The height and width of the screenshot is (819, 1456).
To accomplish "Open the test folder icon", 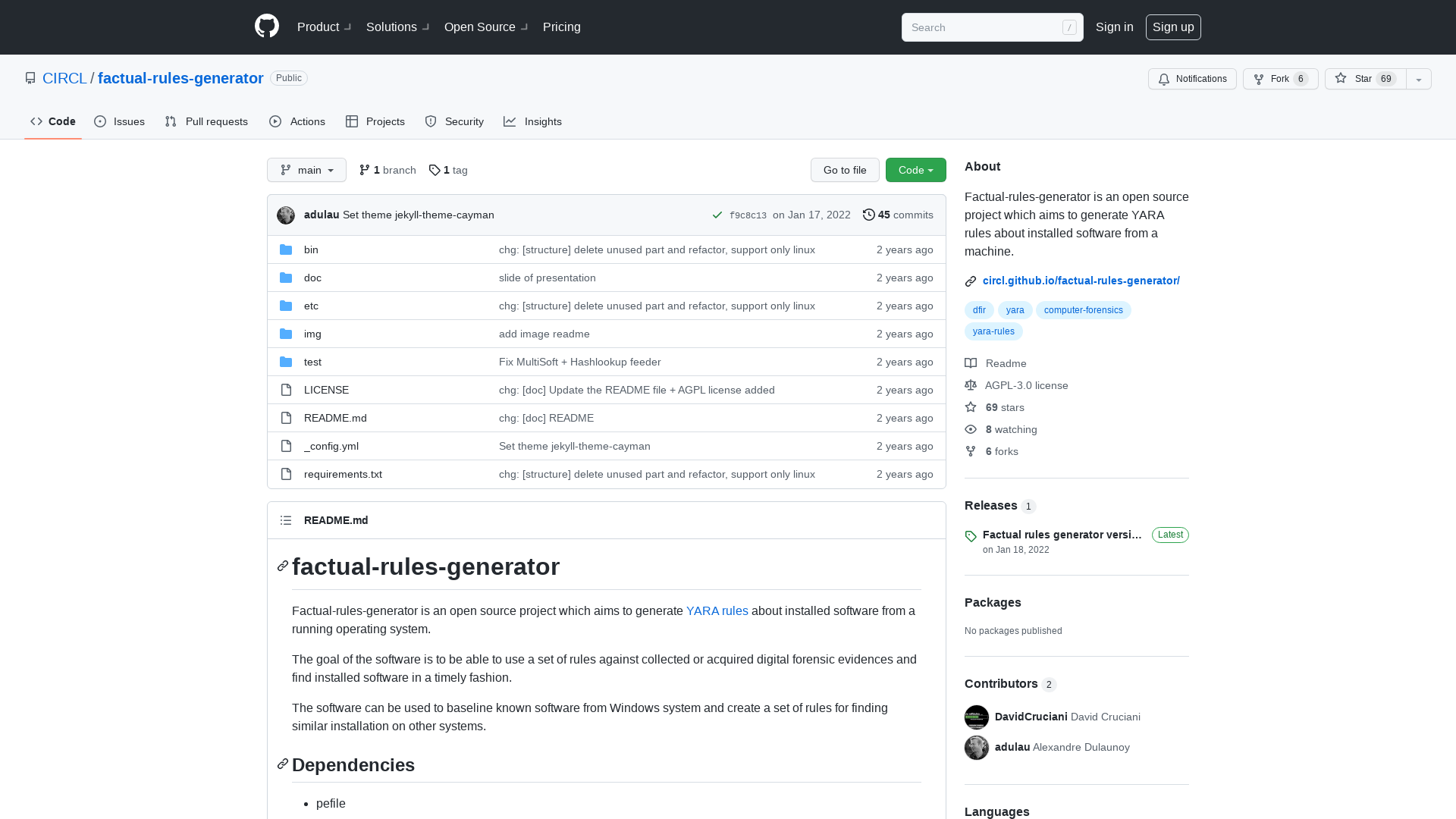I will coord(286,362).
